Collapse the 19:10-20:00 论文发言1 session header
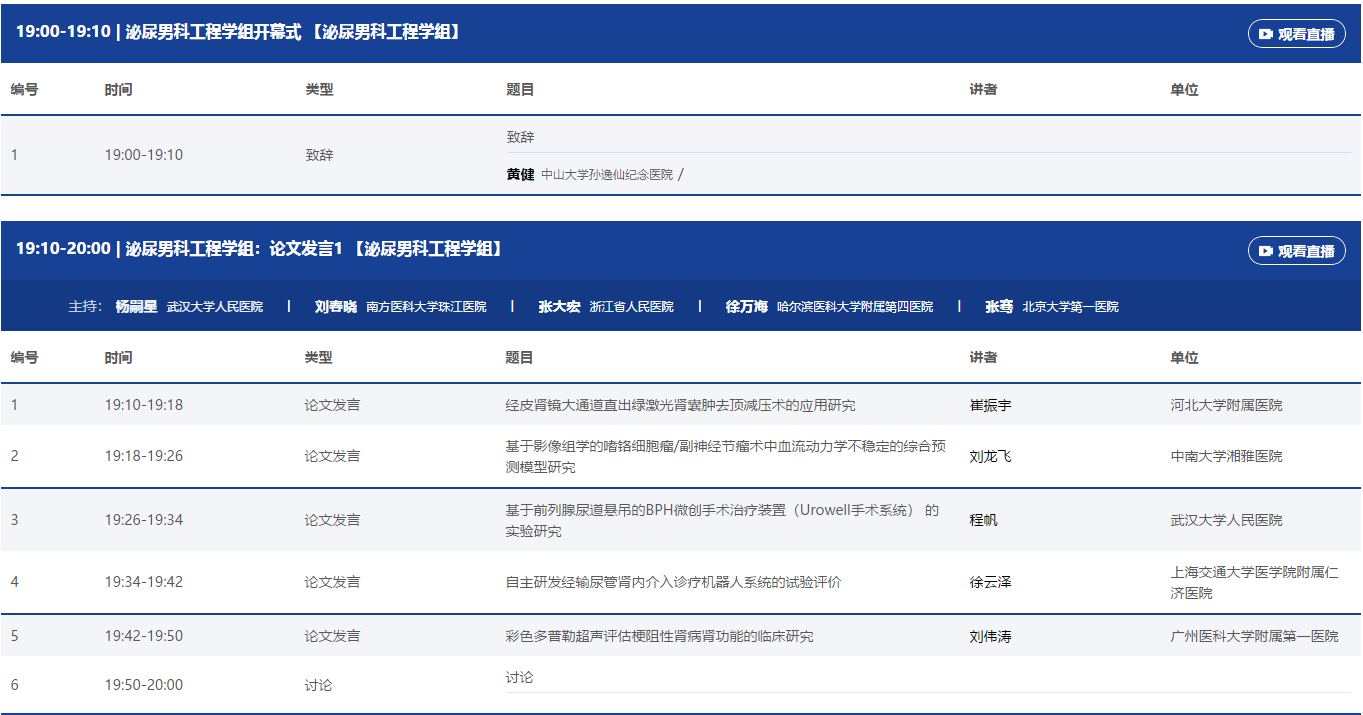Screen dimensions: 1363x715 pyautogui.click(x=258, y=249)
